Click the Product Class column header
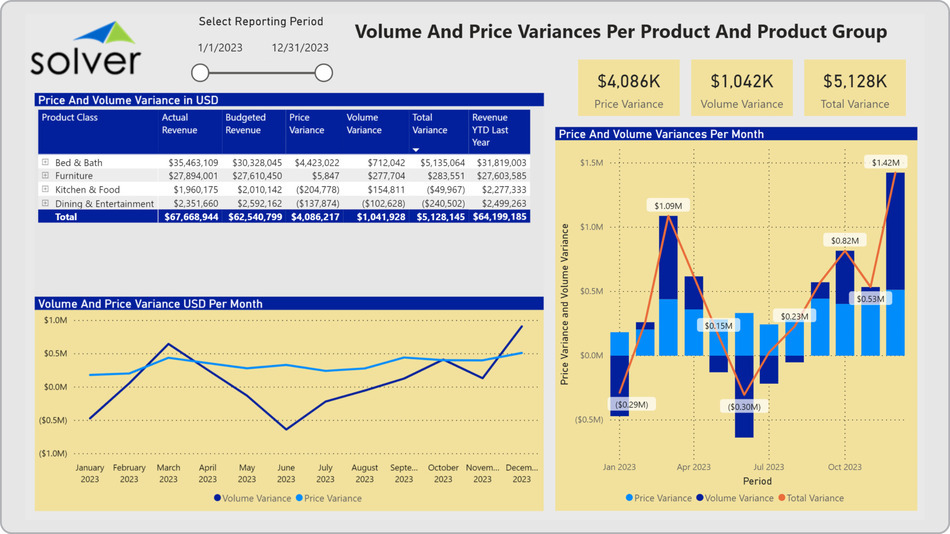Viewport: 950px width, 534px height. (69, 118)
